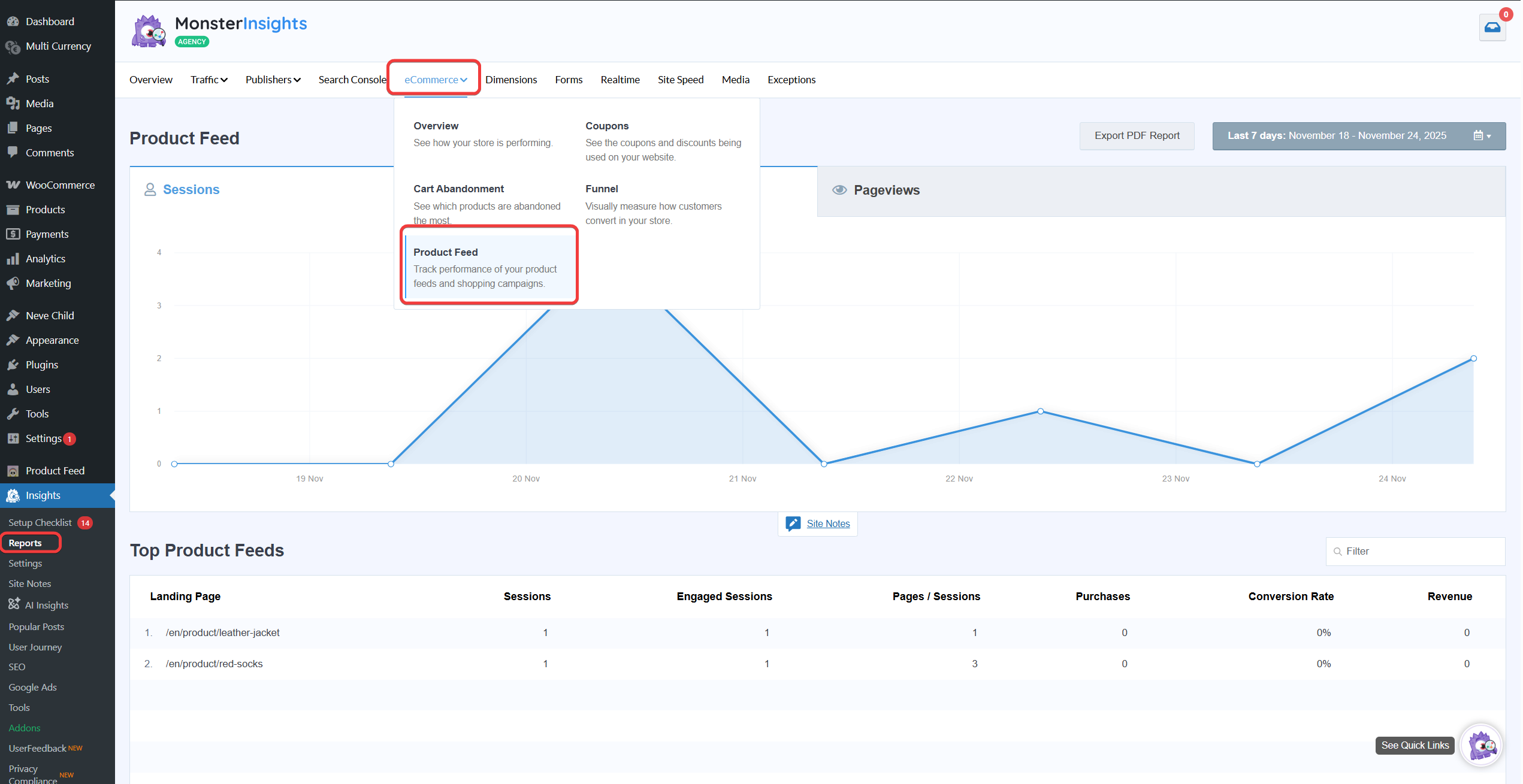Click Export PDF Report button
1523x784 pixels.
point(1136,136)
